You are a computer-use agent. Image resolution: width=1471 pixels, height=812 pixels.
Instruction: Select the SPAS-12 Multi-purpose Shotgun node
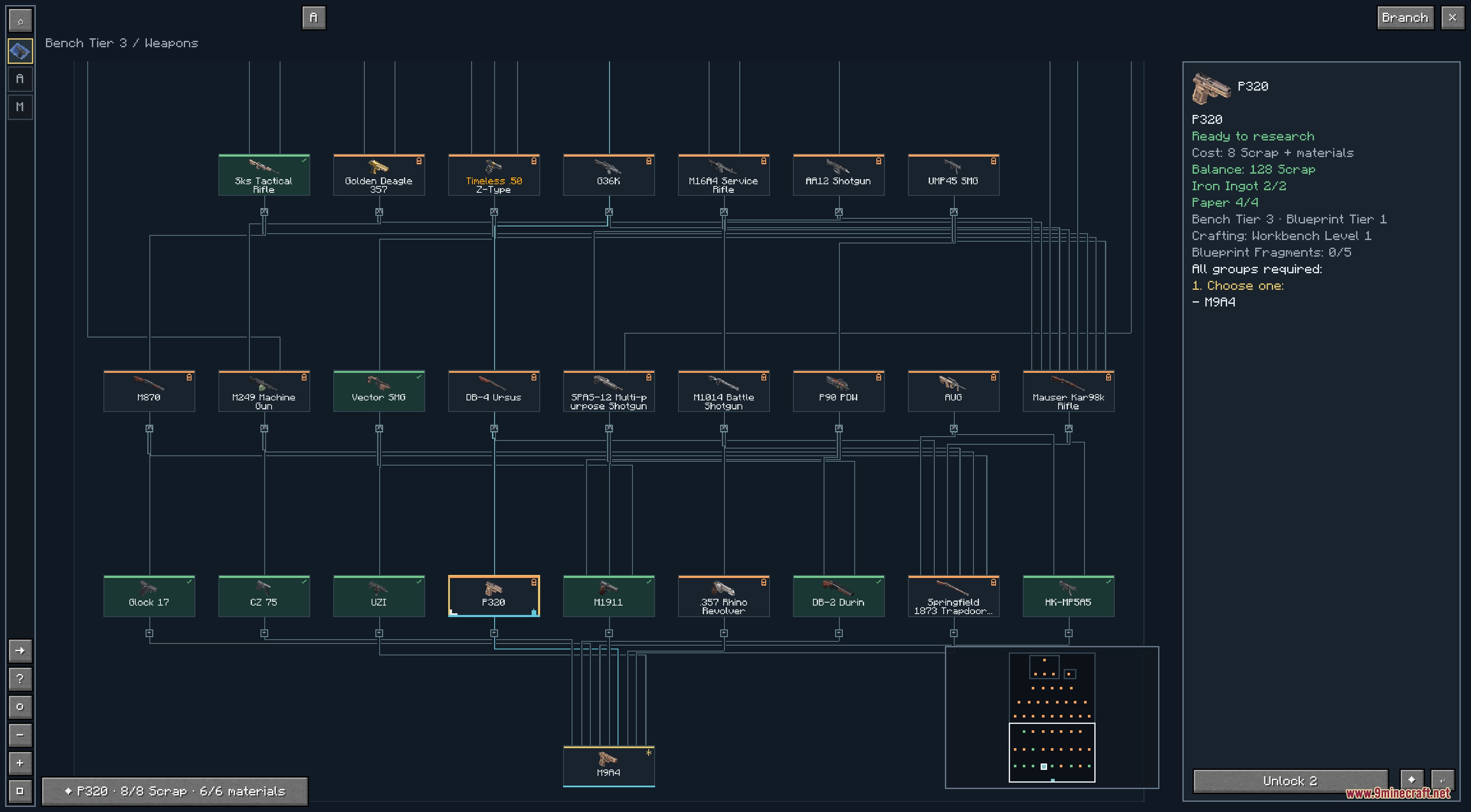[609, 391]
